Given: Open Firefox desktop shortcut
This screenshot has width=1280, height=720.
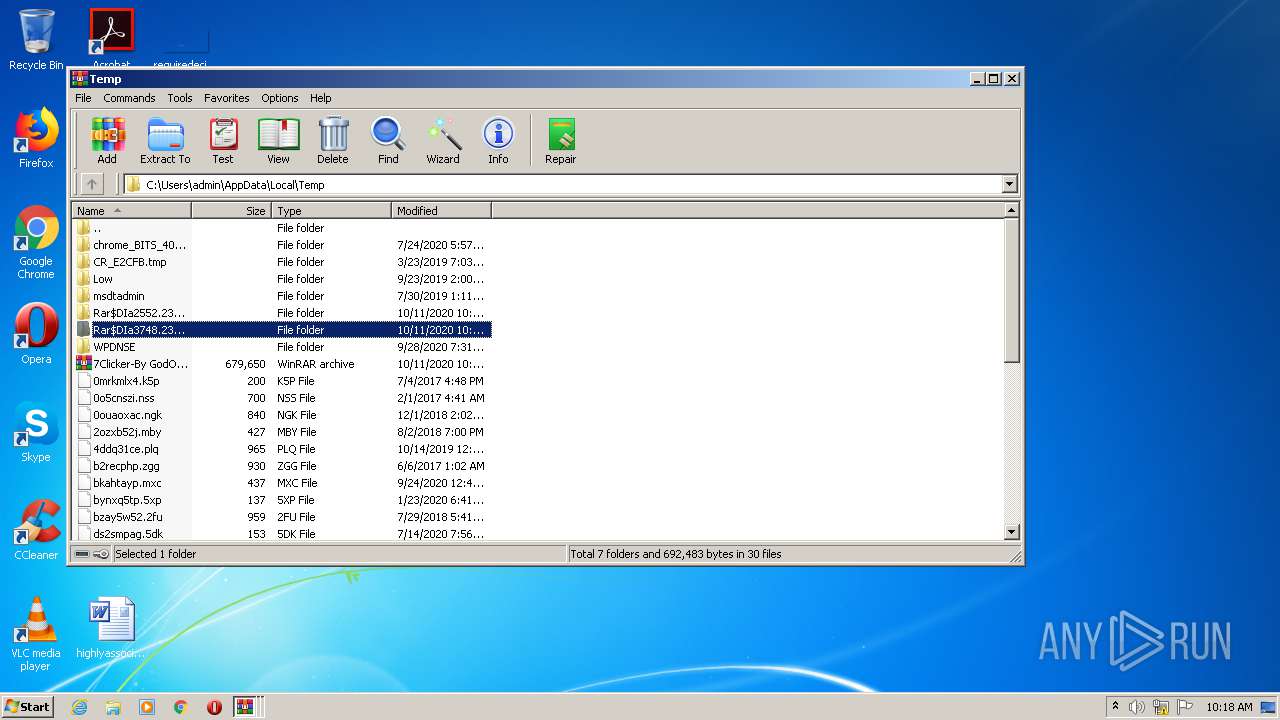Looking at the screenshot, I should (x=36, y=138).
